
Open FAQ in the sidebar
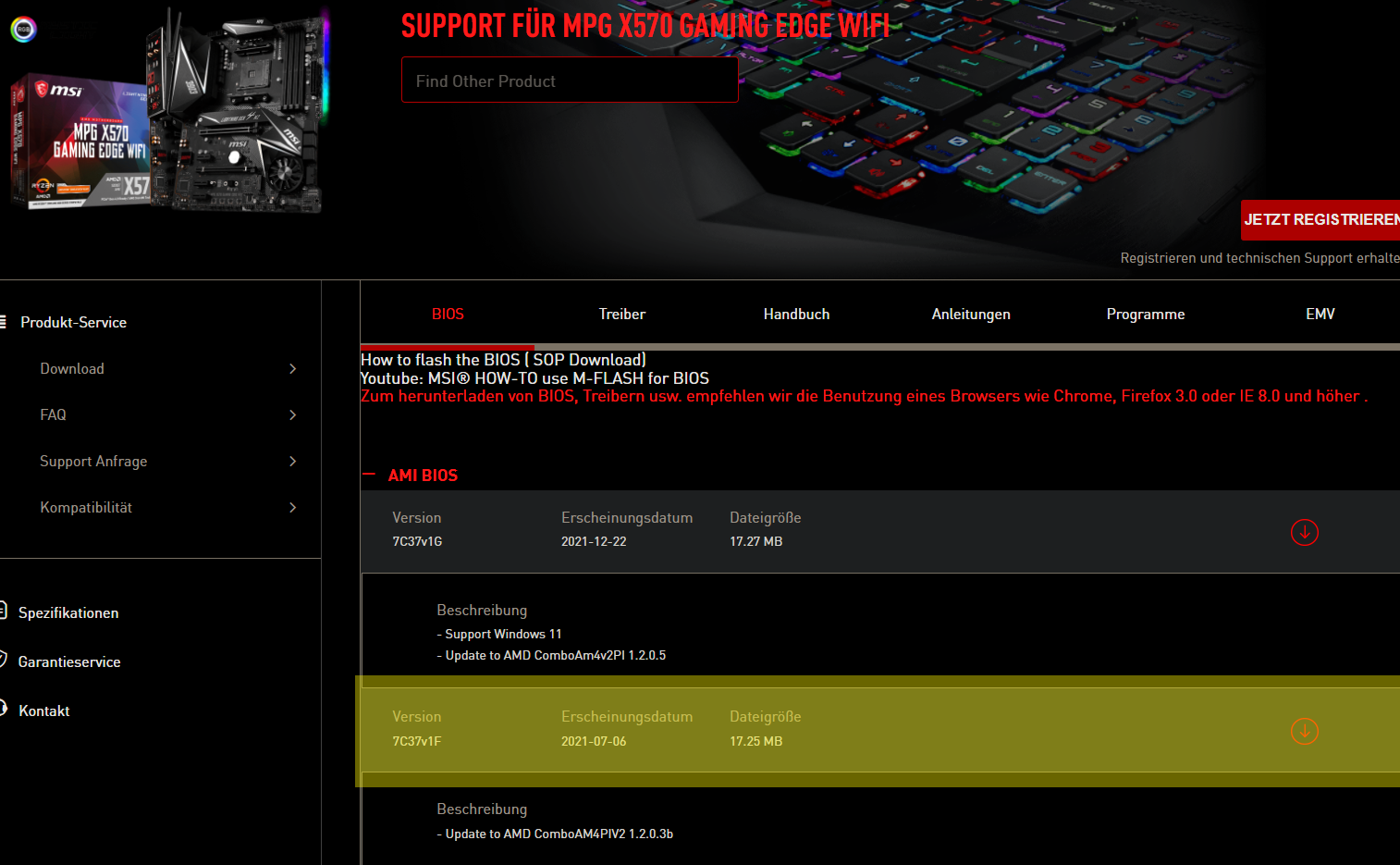pyautogui.click(x=53, y=414)
